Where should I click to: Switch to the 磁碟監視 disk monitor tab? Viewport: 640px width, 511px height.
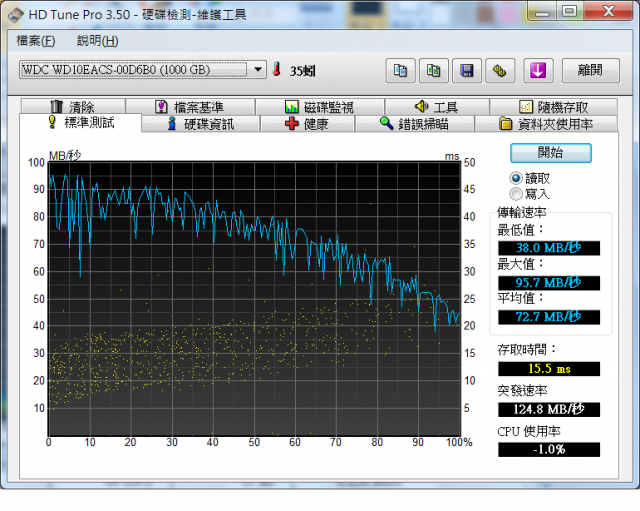click(320, 107)
